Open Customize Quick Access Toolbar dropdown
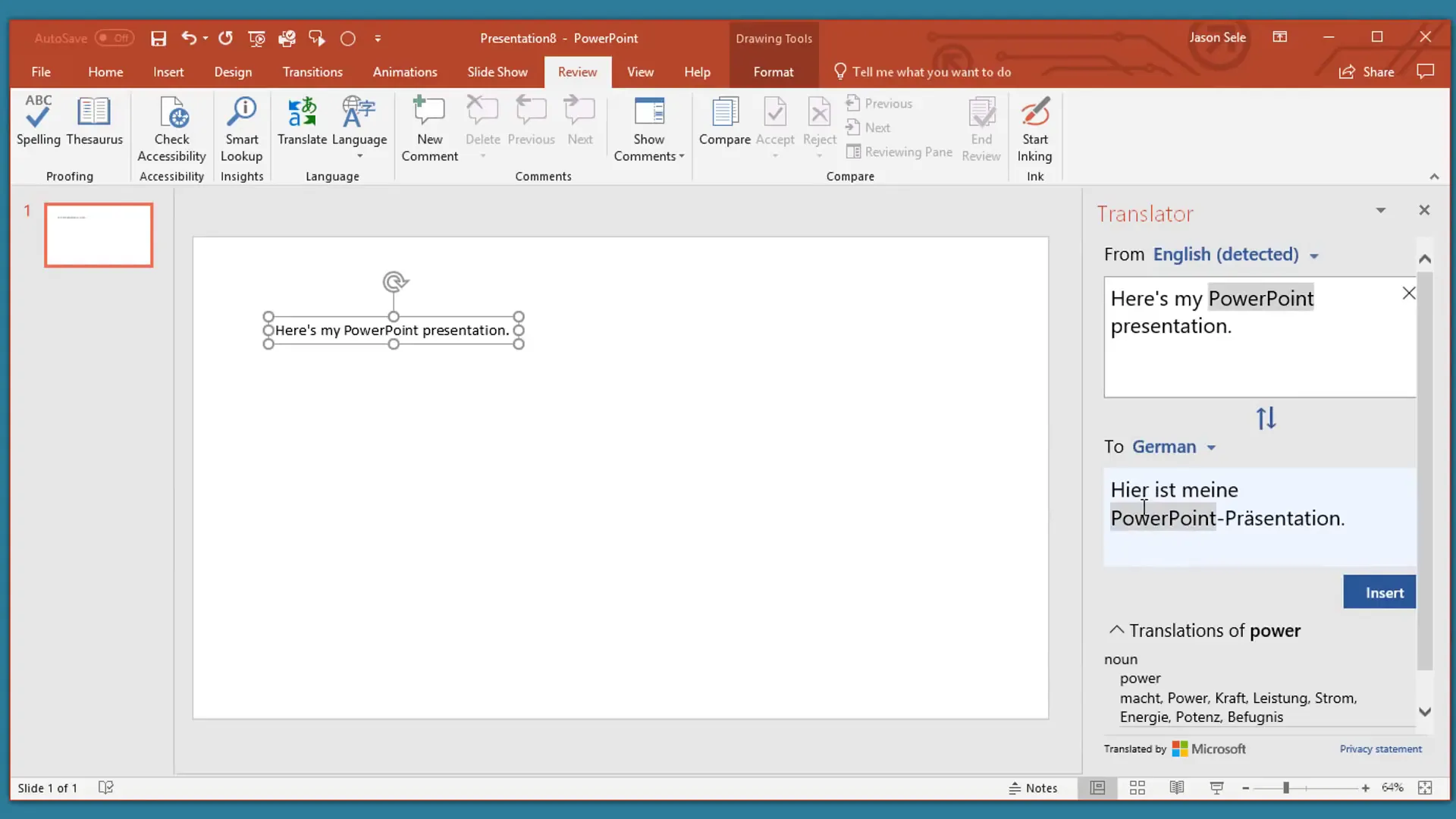The width and height of the screenshot is (1456, 819). pos(378,39)
